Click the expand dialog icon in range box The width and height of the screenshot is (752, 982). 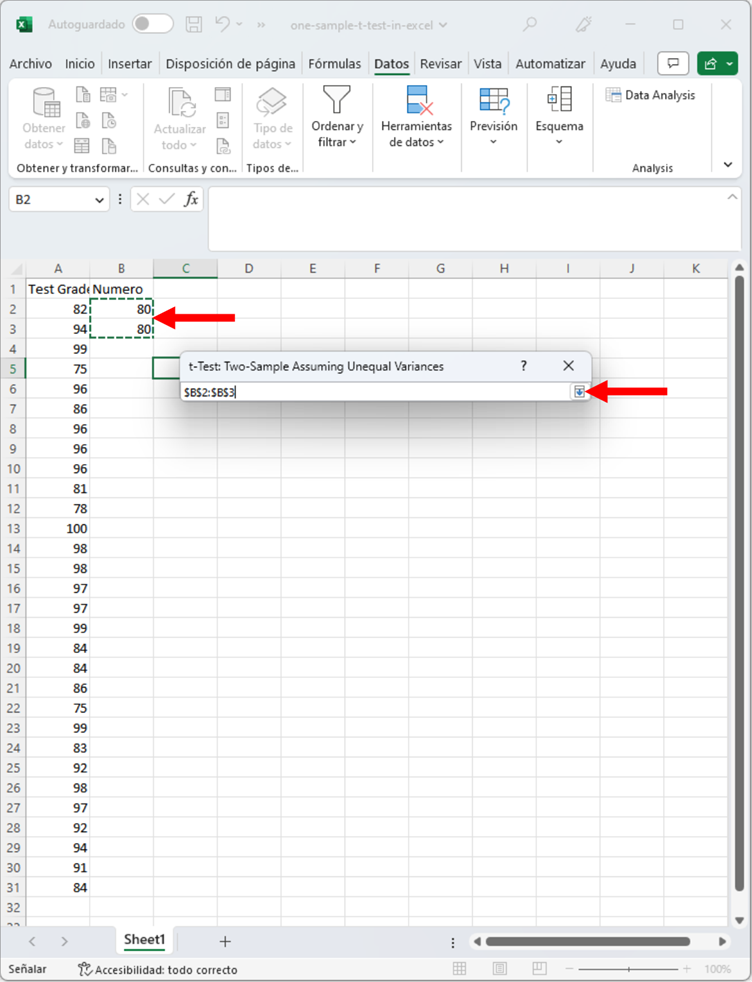click(579, 392)
